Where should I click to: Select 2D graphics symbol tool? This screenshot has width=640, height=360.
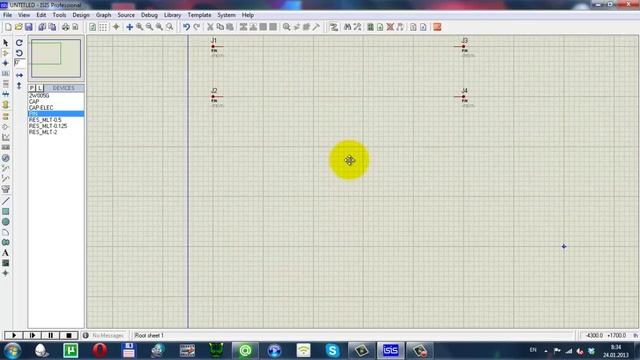pos(6,263)
